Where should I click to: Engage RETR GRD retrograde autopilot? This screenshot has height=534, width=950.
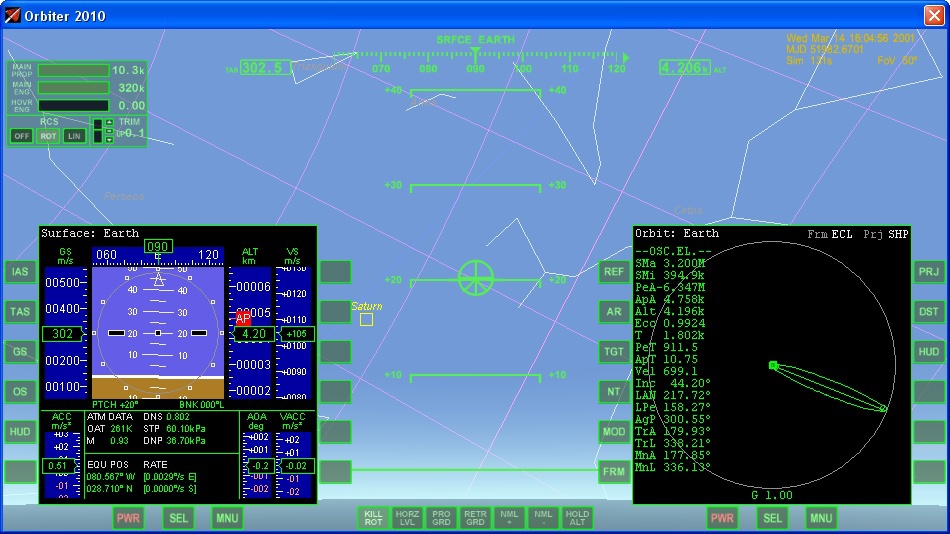[x=475, y=517]
